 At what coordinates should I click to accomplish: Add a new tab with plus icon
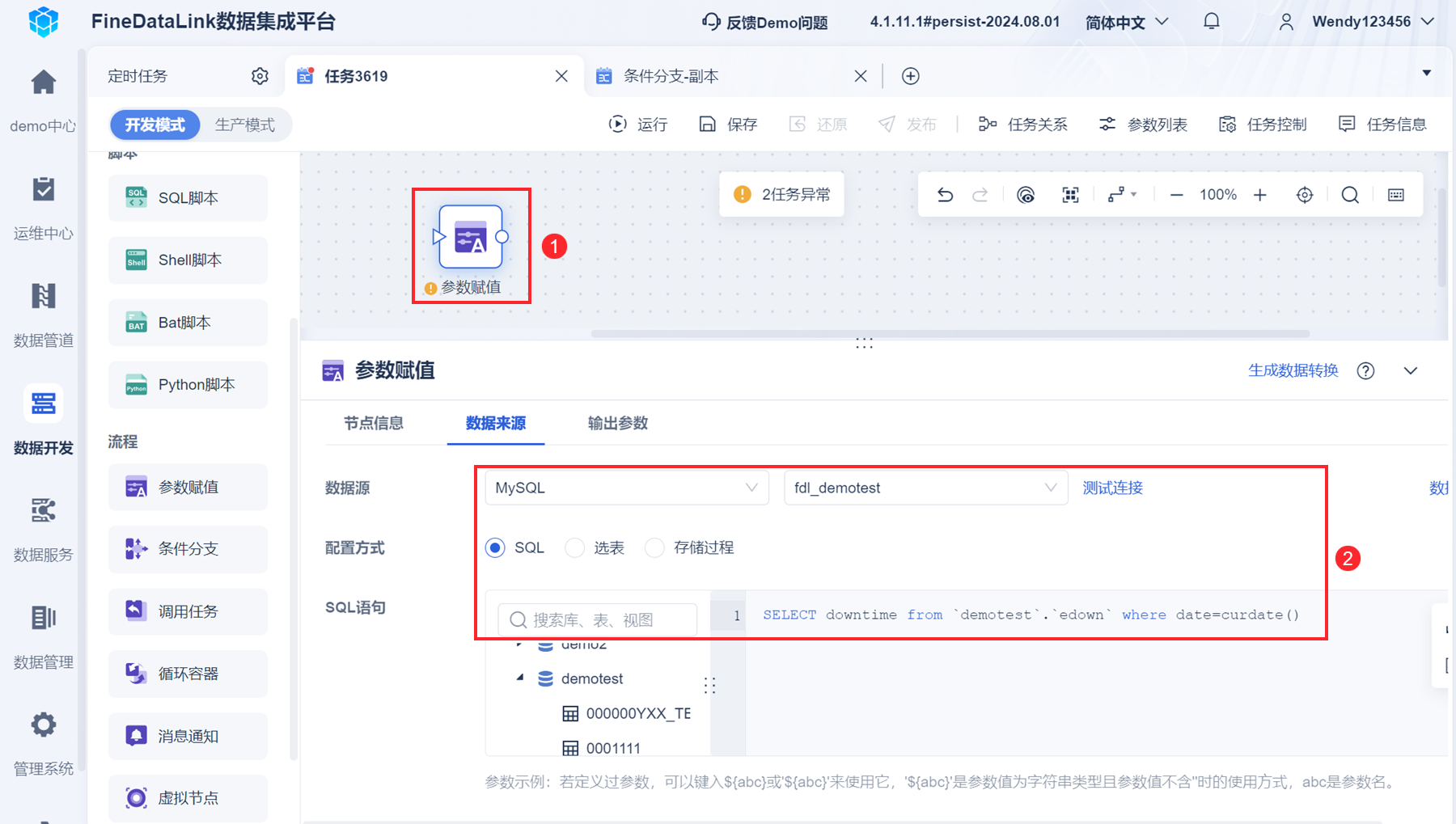coord(911,76)
